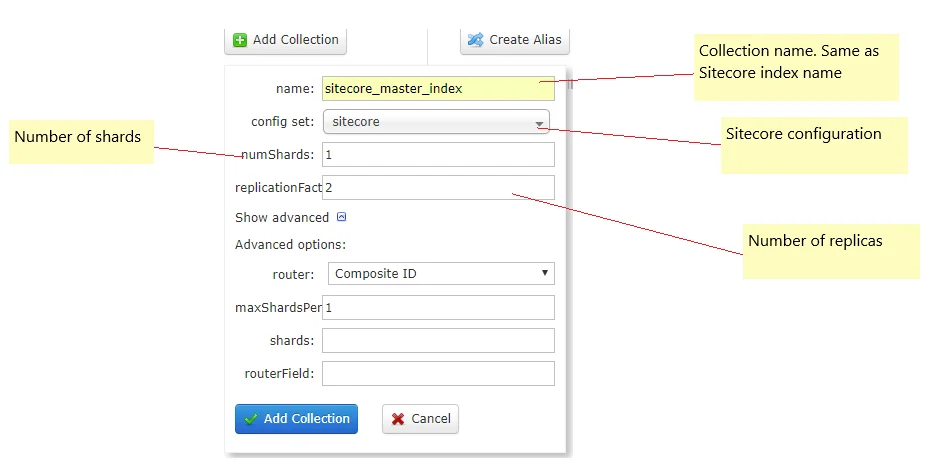The height and width of the screenshot is (476, 927).
Task: Click the green plus icon on Add Collection
Action: tap(240, 40)
